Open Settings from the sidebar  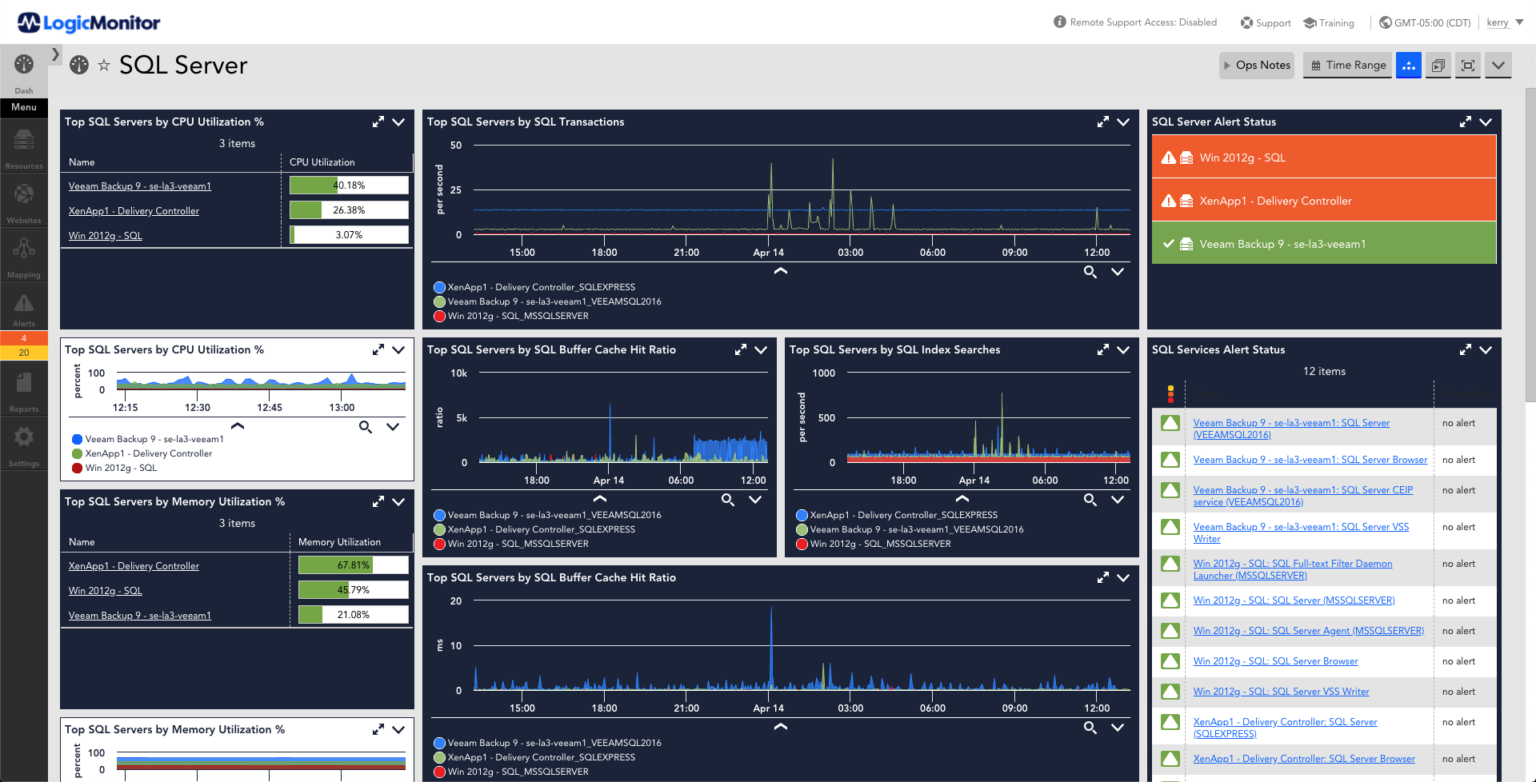(x=23, y=438)
